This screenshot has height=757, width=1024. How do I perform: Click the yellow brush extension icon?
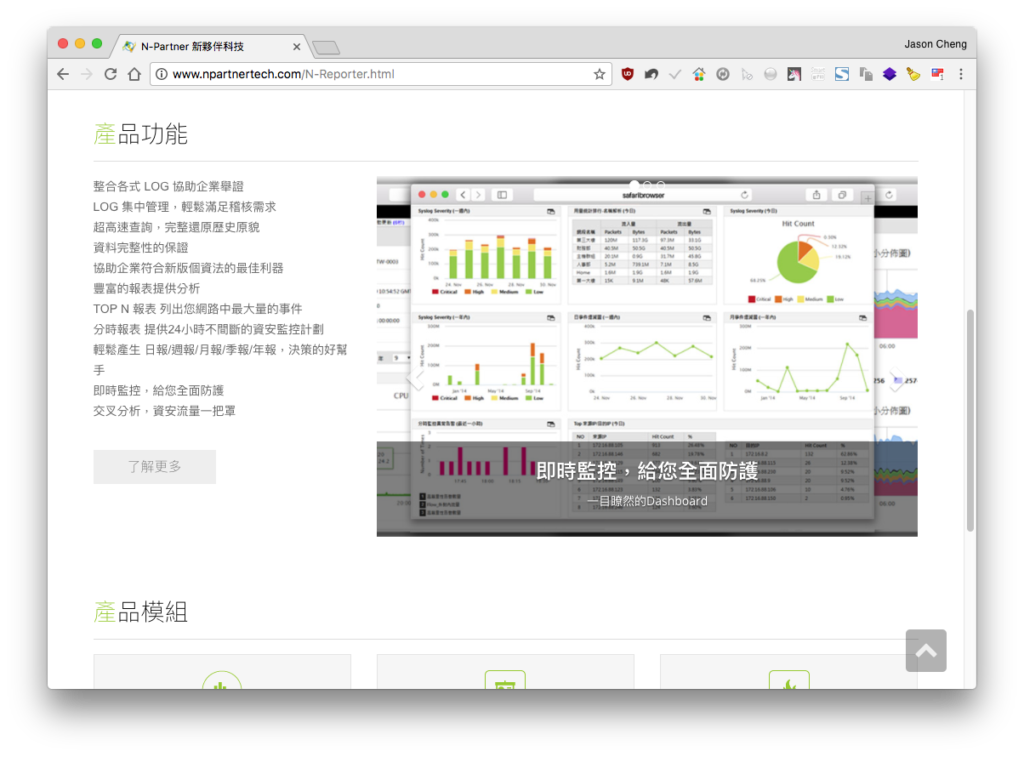[x=913, y=74]
